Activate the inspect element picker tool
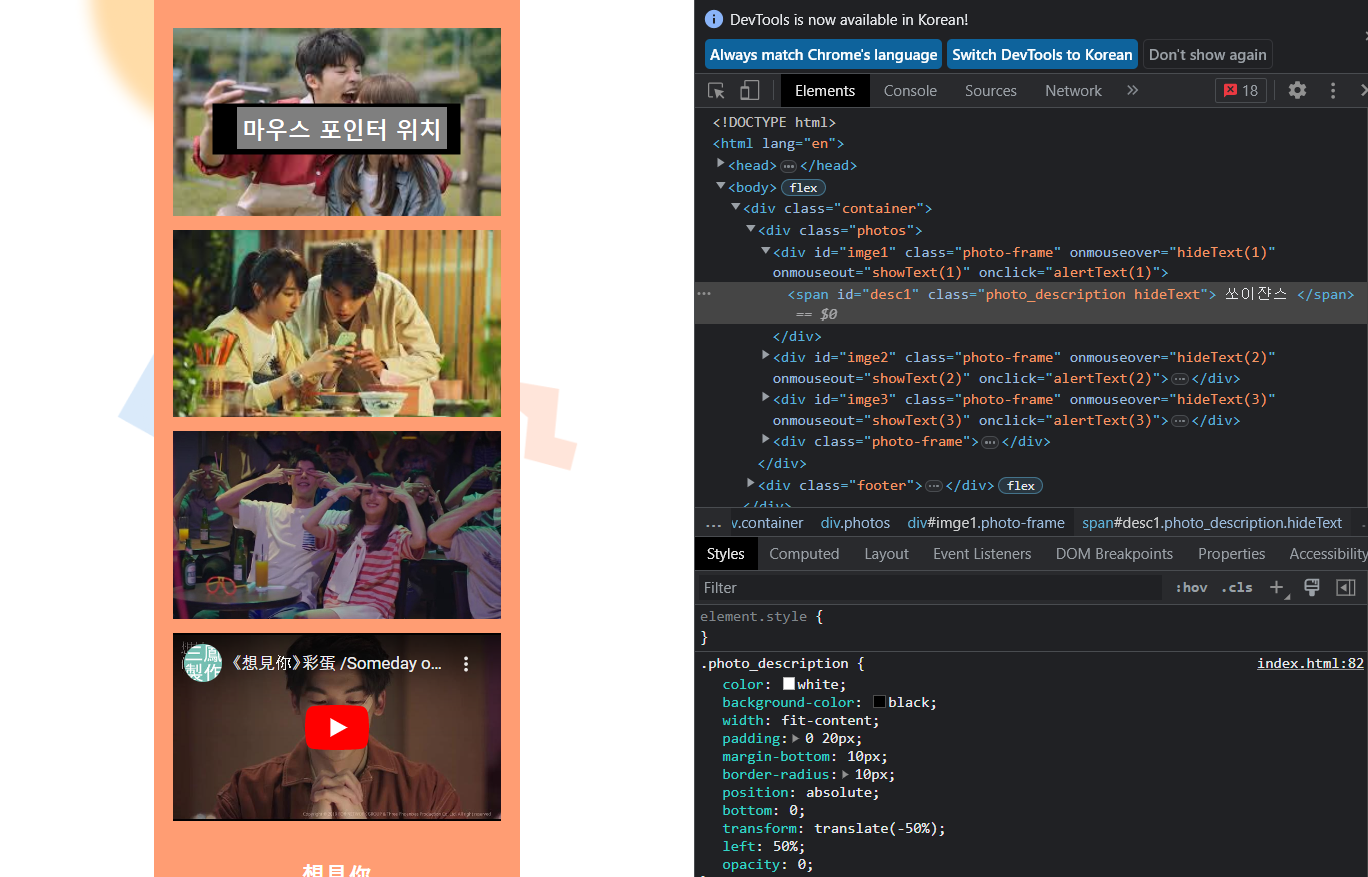1368x877 pixels. (x=716, y=91)
